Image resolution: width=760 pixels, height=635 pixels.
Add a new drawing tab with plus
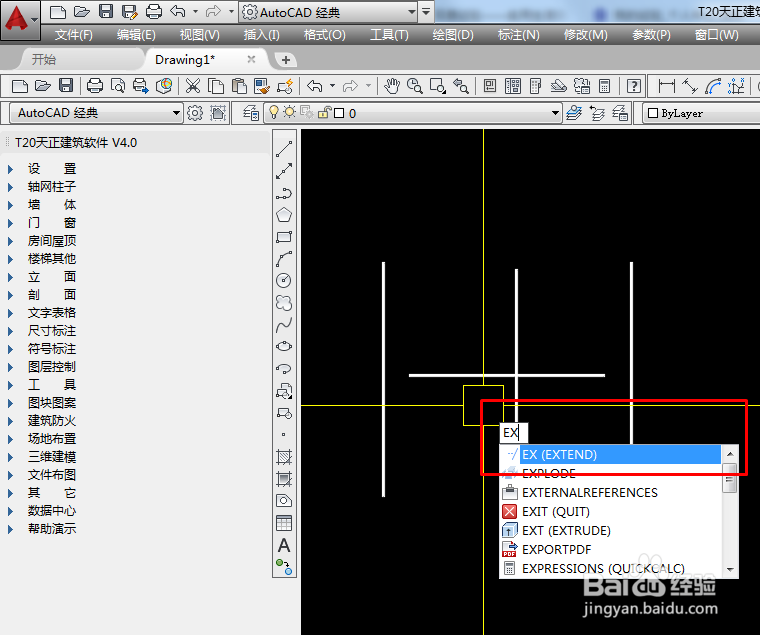click(286, 60)
